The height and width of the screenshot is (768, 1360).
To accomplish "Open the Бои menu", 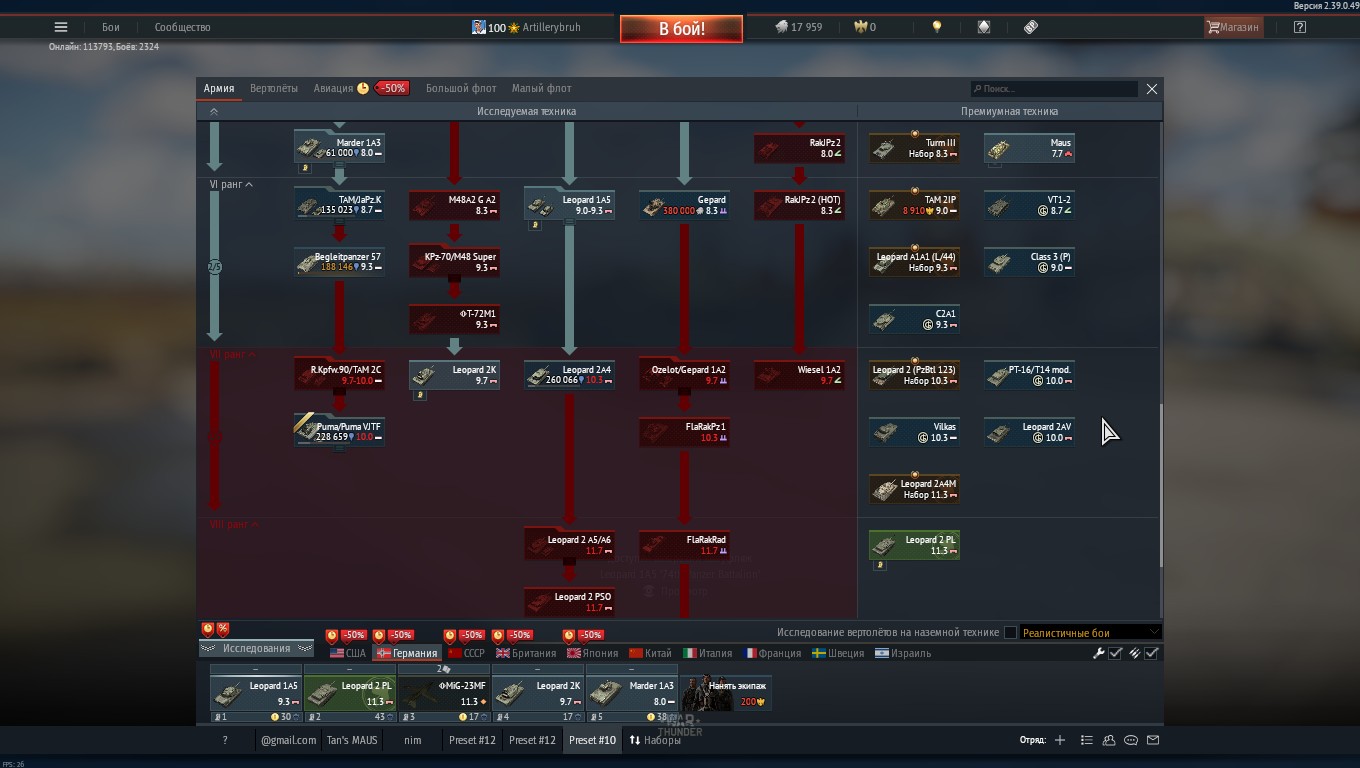I will (110, 27).
